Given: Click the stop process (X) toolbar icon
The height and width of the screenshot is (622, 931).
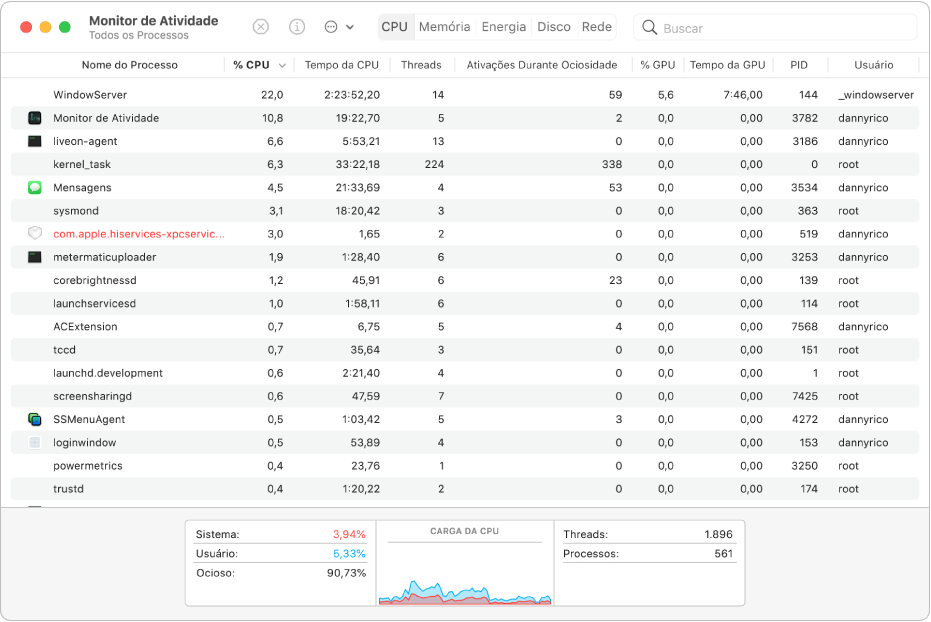Looking at the screenshot, I should pos(261,27).
